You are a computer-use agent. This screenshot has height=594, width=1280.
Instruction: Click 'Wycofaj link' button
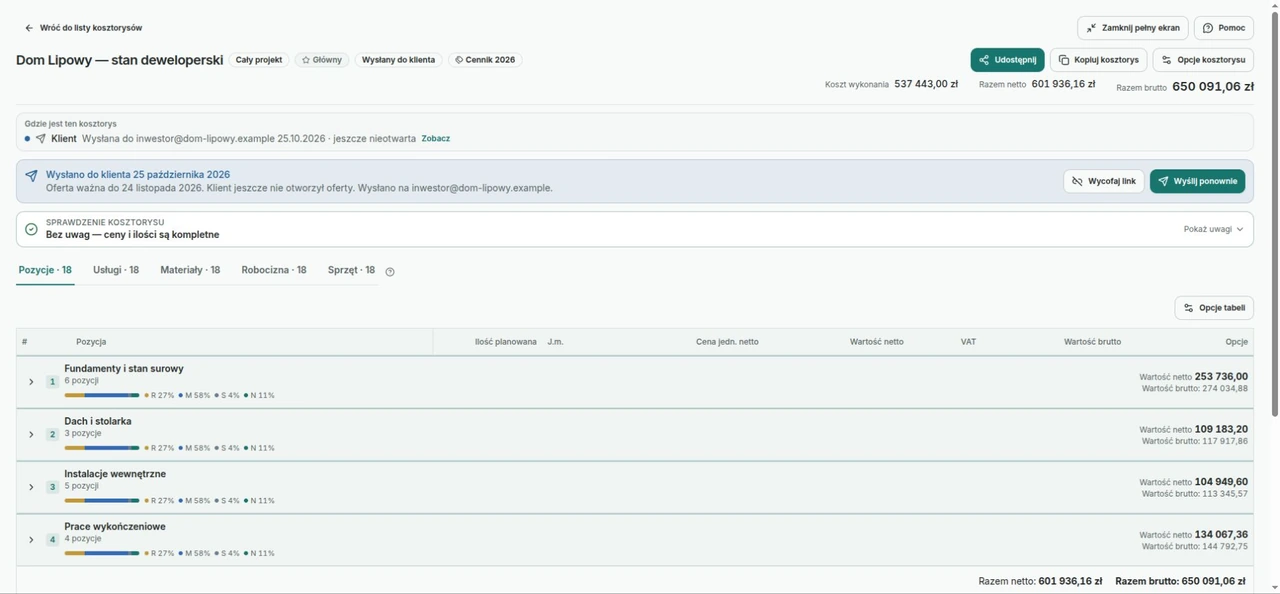click(x=1104, y=181)
